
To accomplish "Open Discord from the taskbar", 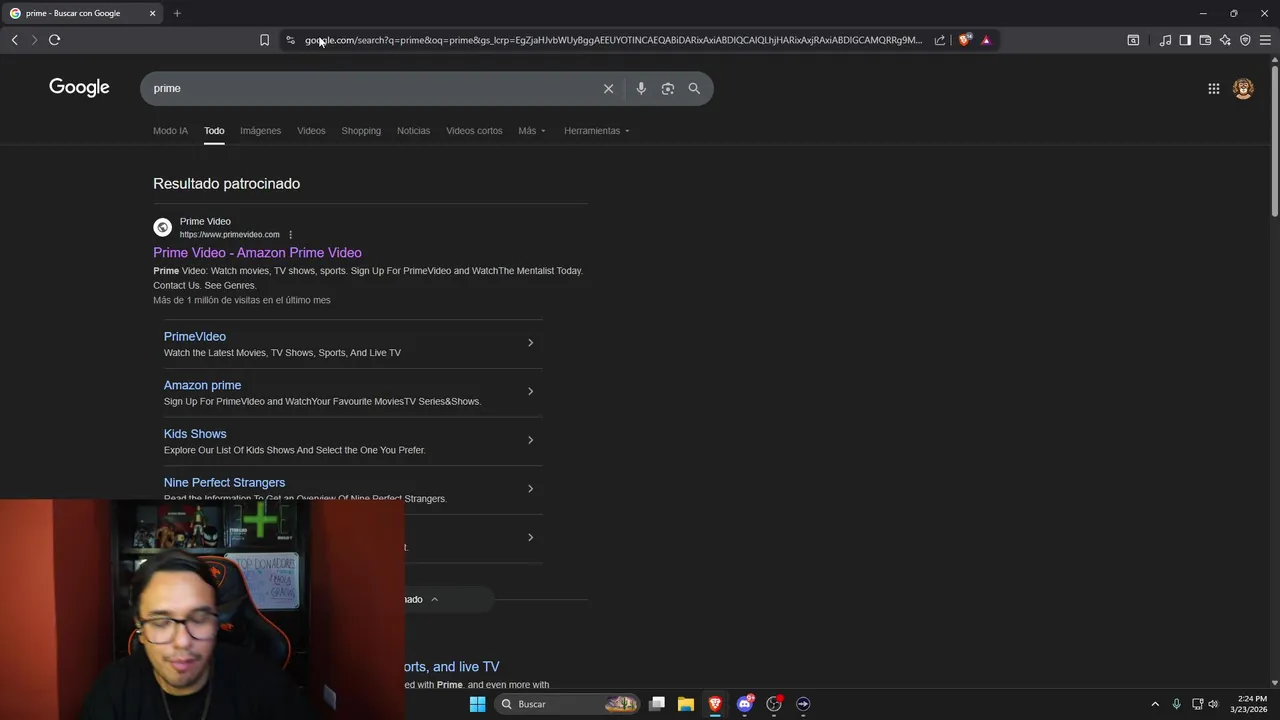I will [745, 704].
